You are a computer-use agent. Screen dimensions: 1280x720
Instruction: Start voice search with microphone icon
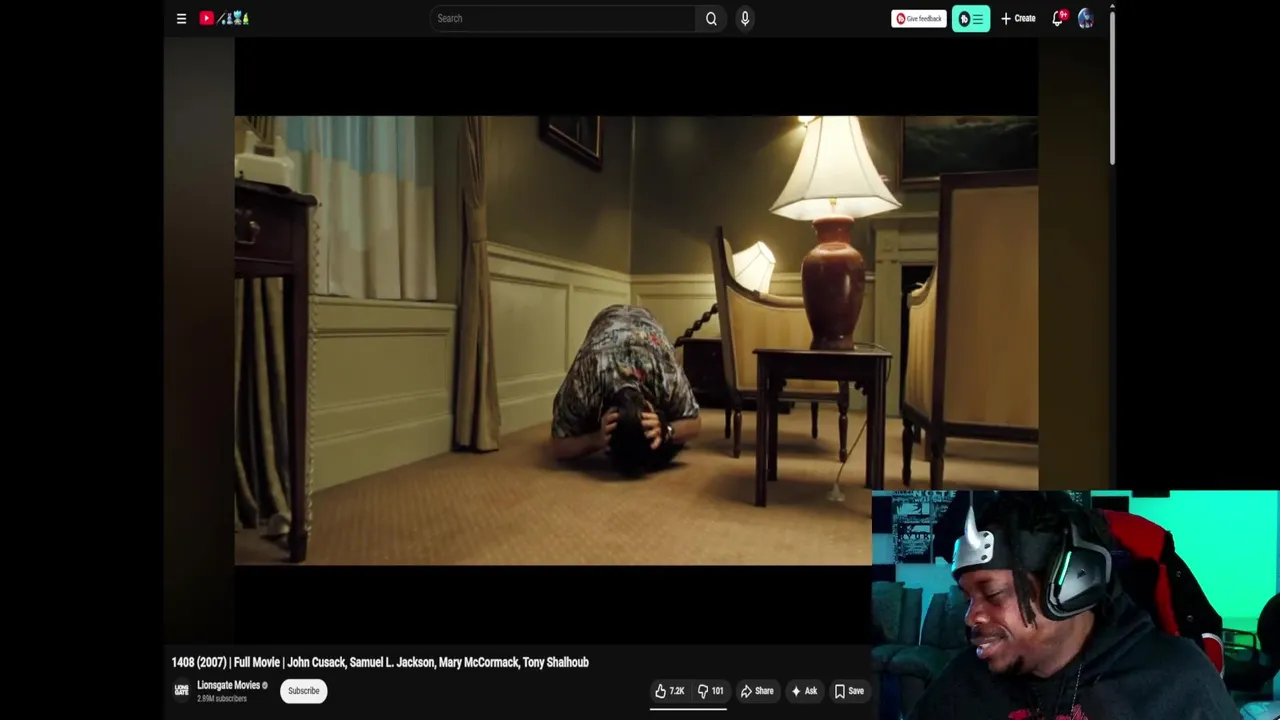[x=745, y=18]
